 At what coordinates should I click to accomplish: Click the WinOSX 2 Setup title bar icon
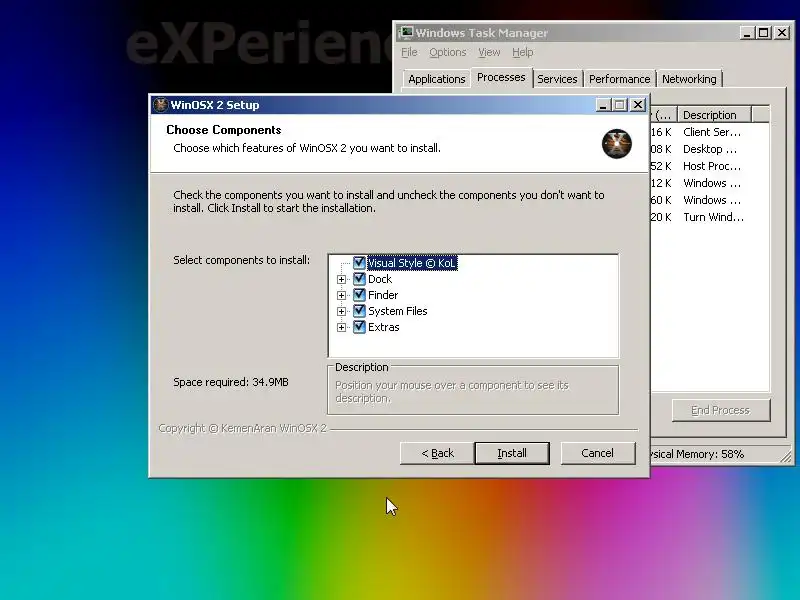(161, 105)
